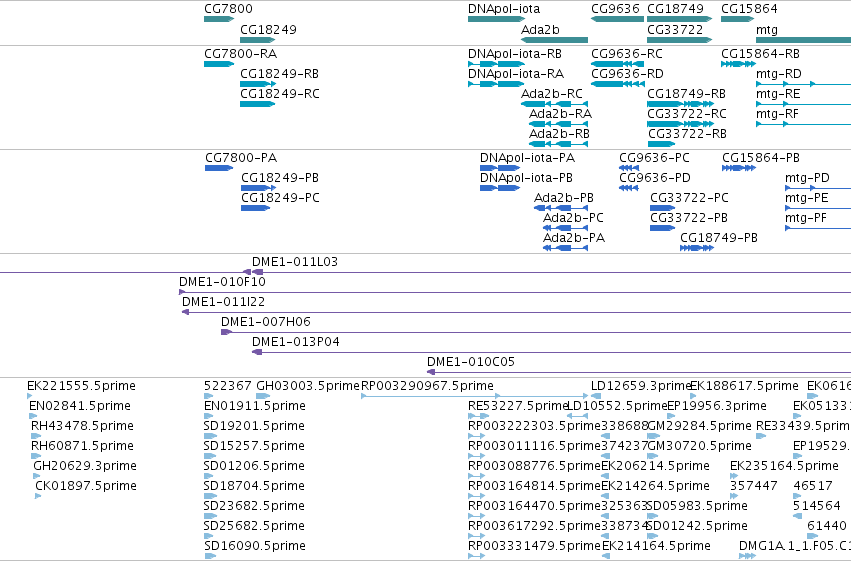Viewport: 851px width, 561px height.
Task: Select transcript CG18249-RC
Action: (x=258, y=104)
